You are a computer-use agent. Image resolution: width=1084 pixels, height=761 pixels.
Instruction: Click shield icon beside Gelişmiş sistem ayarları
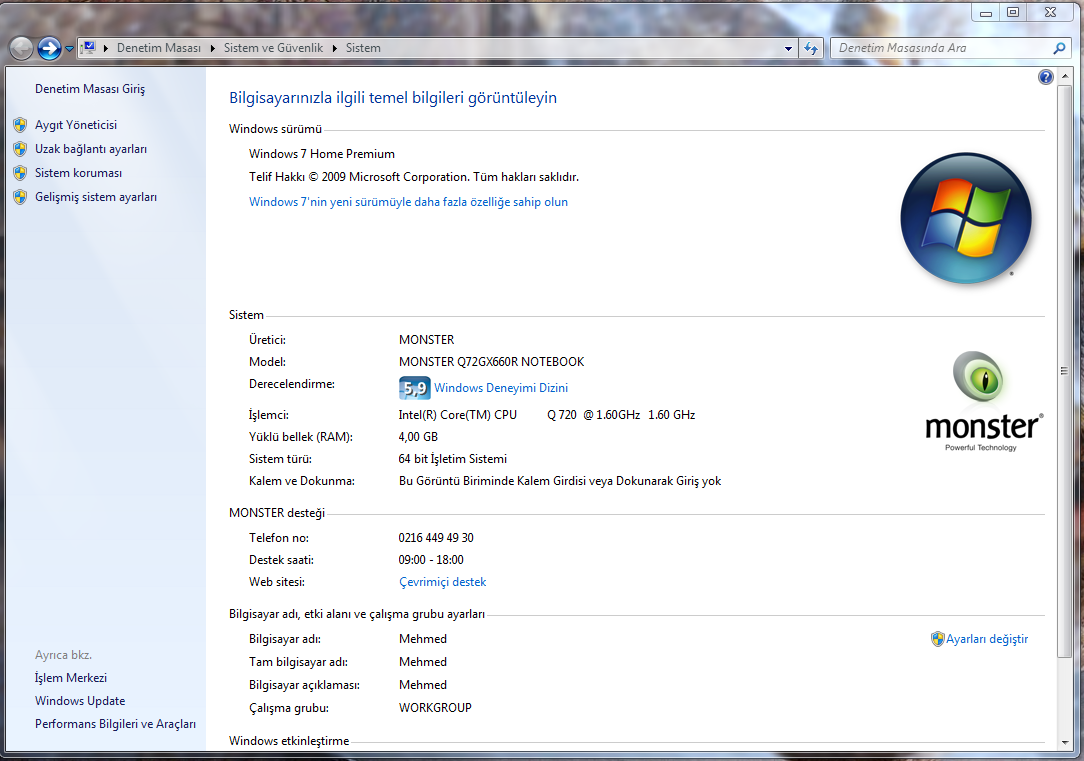point(20,198)
